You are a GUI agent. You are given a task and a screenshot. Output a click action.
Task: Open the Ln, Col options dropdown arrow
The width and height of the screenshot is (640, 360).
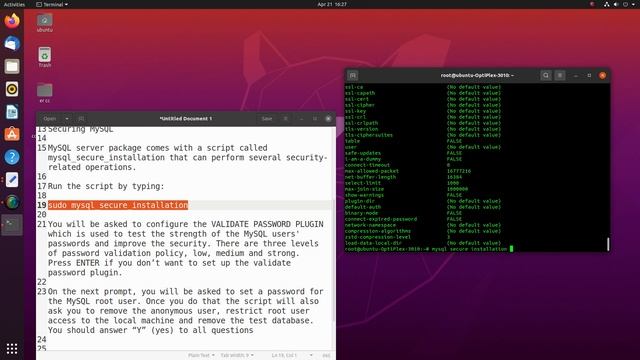(x=311, y=355)
